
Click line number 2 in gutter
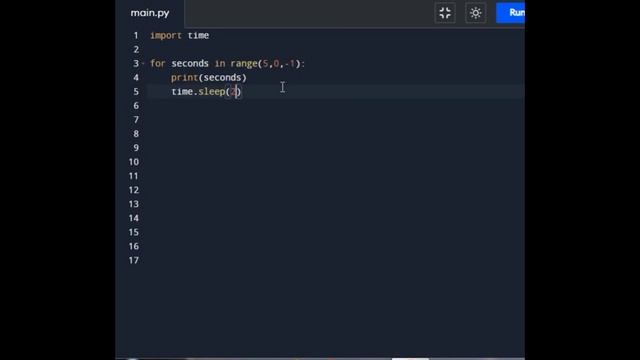136,49
